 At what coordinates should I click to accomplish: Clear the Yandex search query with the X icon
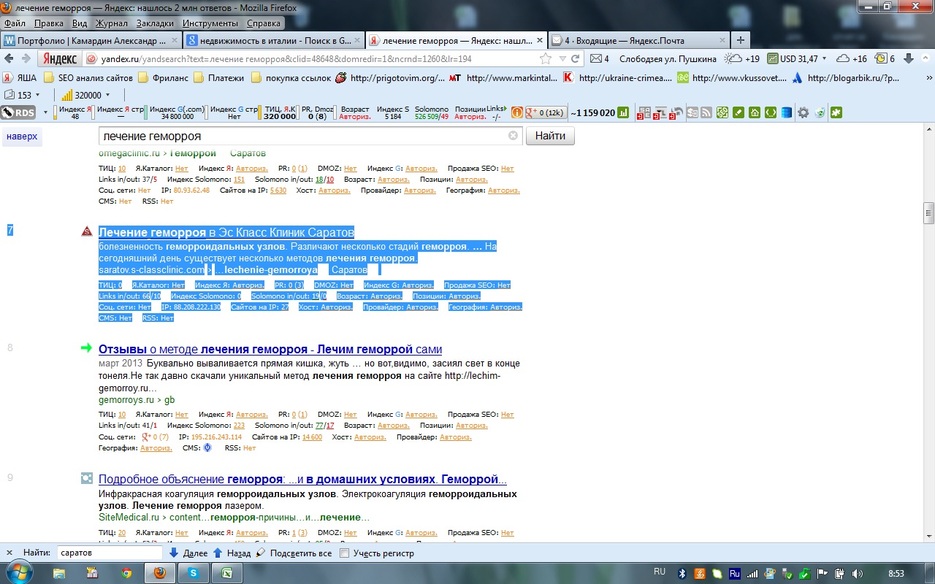[513, 135]
